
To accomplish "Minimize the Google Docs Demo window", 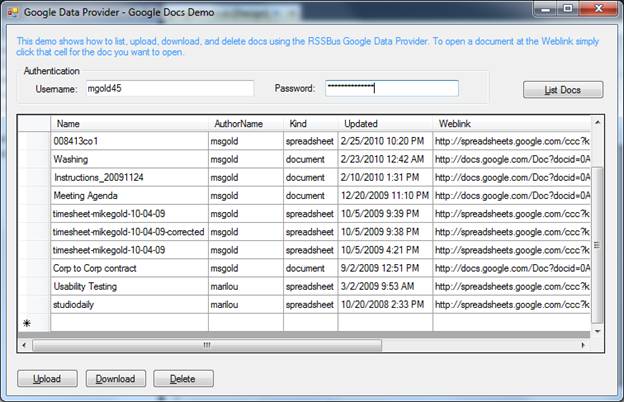I will [x=546, y=9].
